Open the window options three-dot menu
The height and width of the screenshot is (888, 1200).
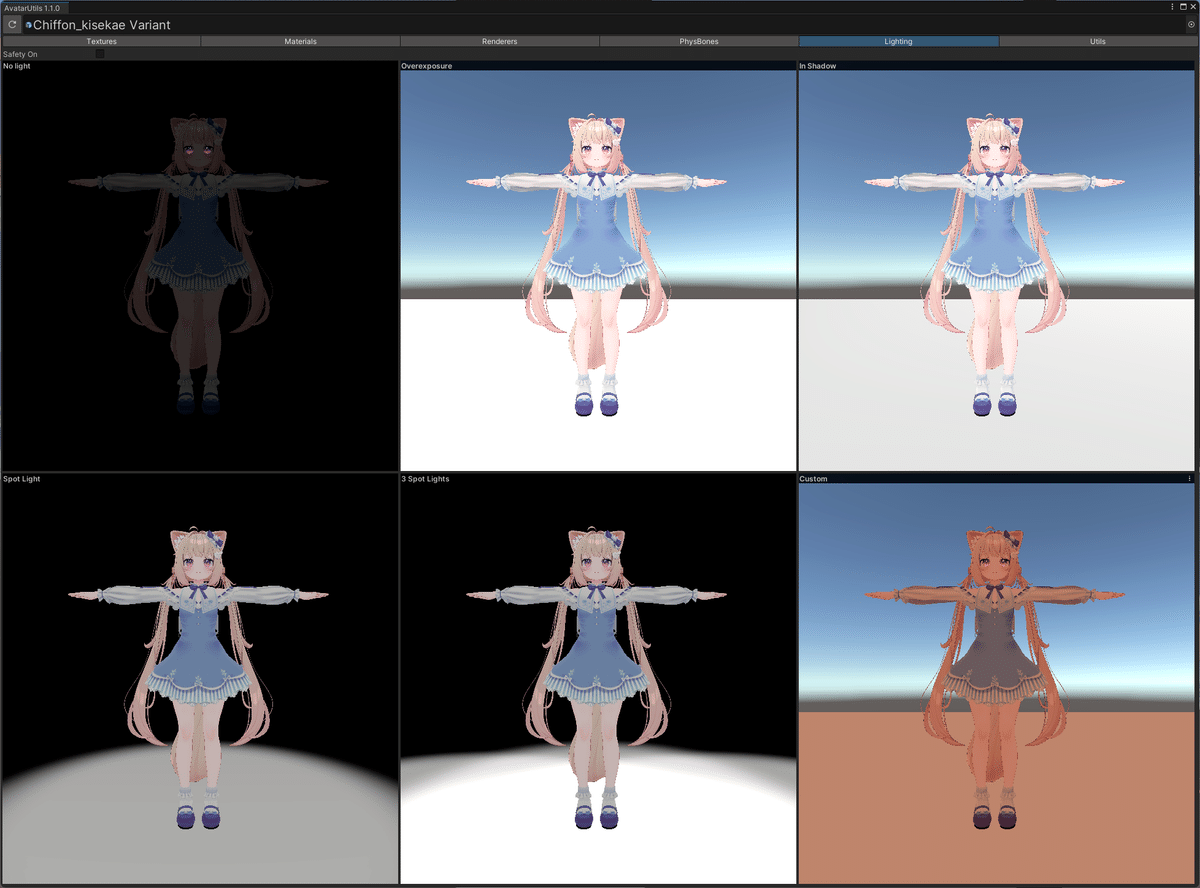pyautogui.click(x=1172, y=7)
